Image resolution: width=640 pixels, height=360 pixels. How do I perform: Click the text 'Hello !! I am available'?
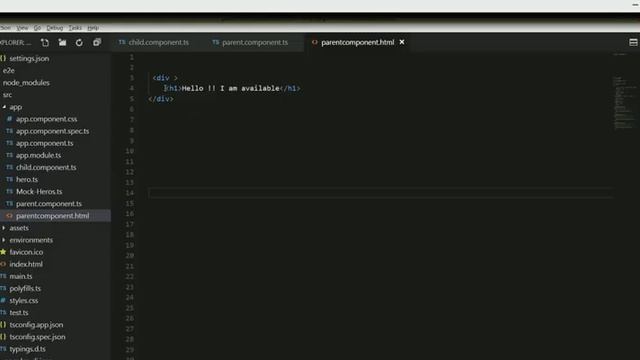click(x=231, y=88)
